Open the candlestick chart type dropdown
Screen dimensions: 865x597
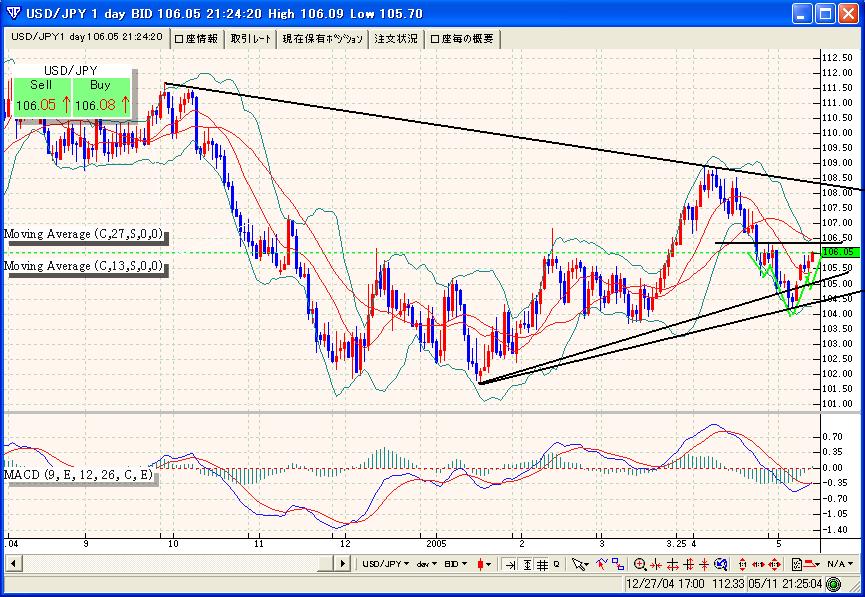(484, 564)
